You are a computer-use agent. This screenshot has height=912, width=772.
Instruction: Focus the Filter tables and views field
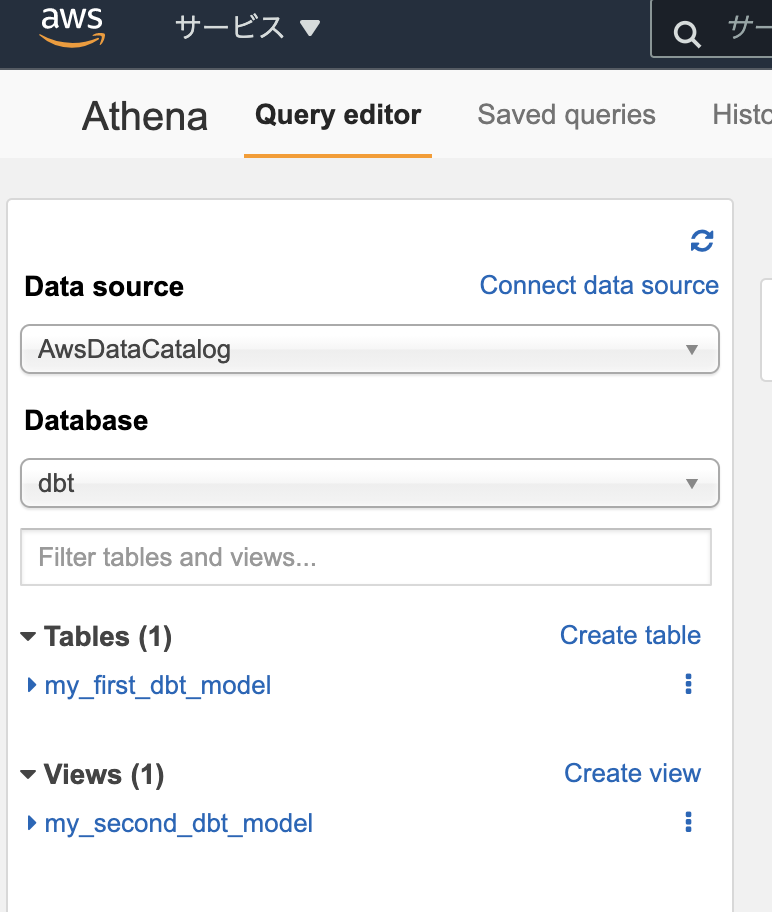(366, 557)
